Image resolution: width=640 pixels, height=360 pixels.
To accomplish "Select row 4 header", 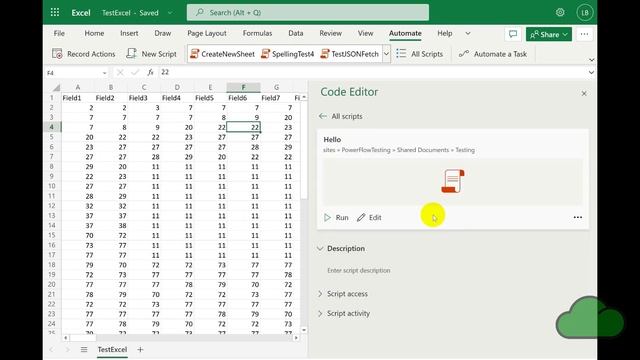I will [x=52, y=127].
